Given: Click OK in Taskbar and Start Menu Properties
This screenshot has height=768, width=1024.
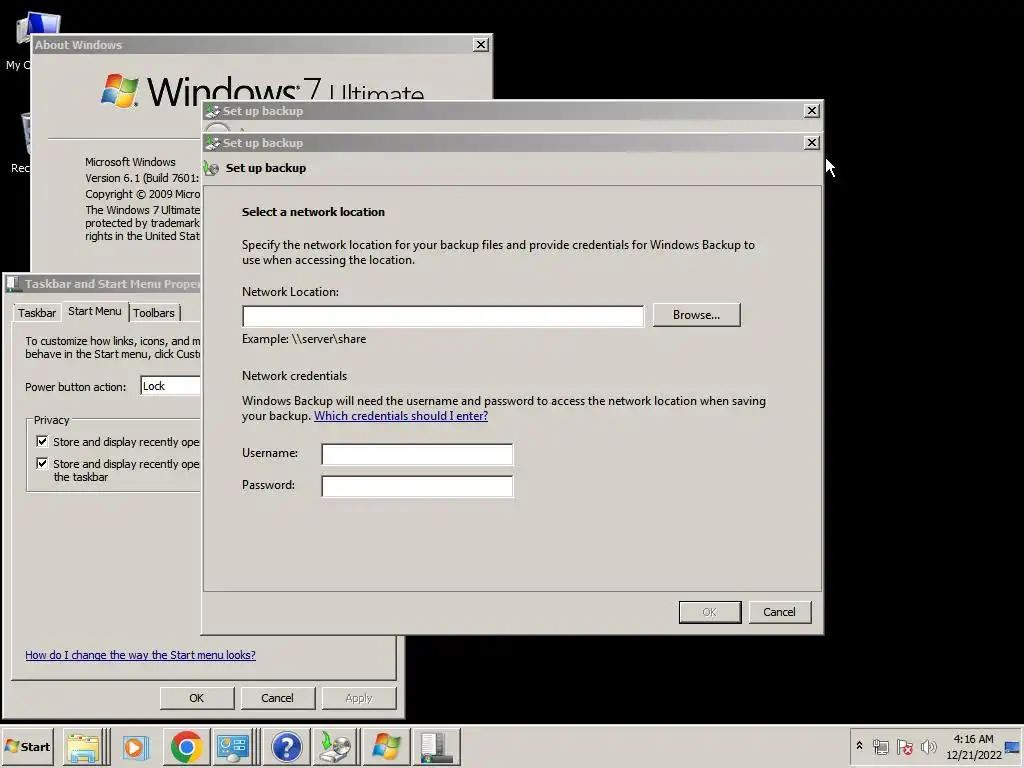Looking at the screenshot, I should pos(197,698).
